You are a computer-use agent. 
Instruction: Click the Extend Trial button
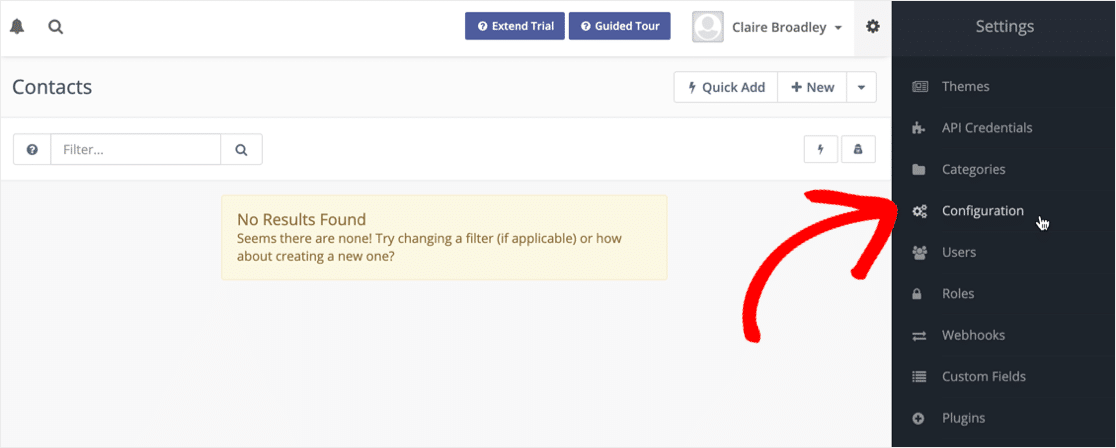(x=515, y=26)
